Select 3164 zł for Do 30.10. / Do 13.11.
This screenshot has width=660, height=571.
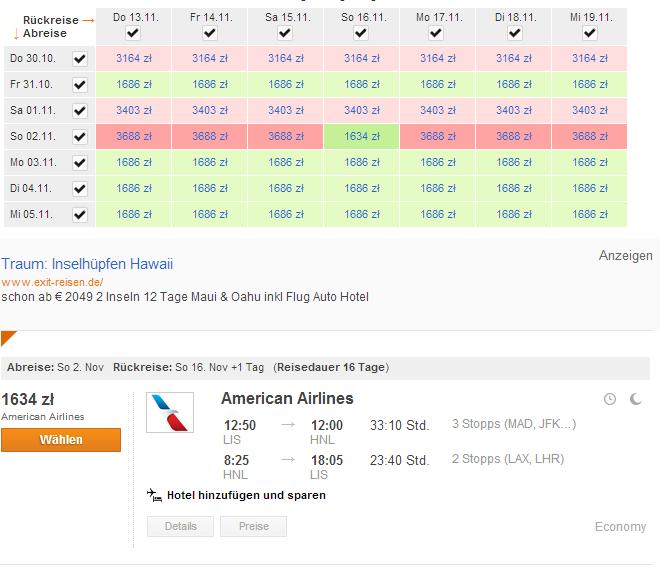[x=133, y=58]
